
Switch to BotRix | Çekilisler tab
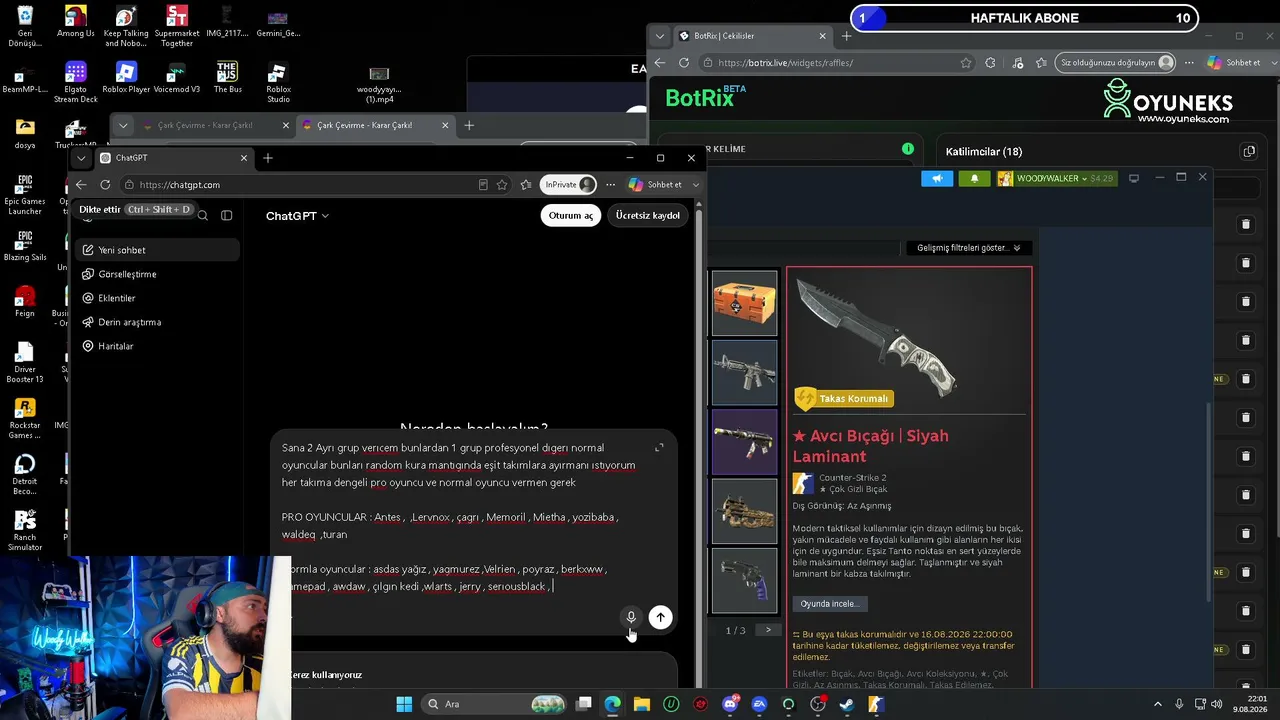coord(751,36)
